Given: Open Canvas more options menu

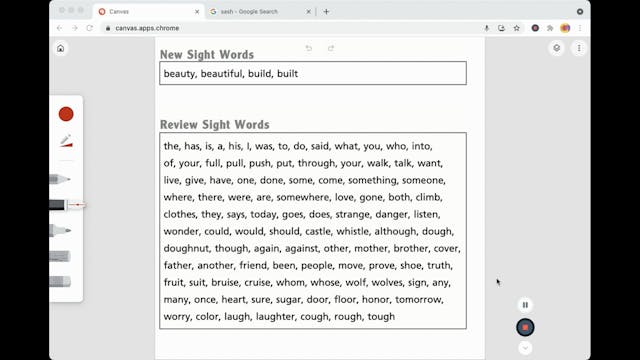Looking at the screenshot, I should tap(579, 48).
